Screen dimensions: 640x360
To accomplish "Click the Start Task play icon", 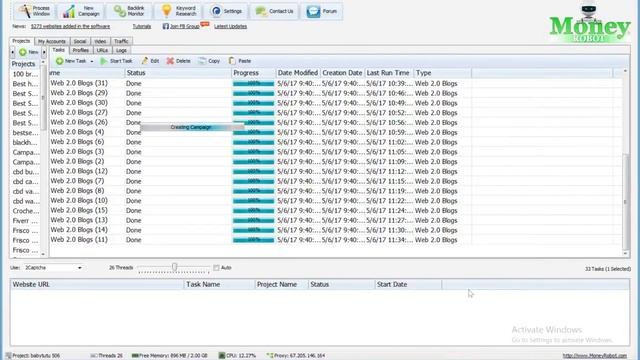I will tap(104, 61).
